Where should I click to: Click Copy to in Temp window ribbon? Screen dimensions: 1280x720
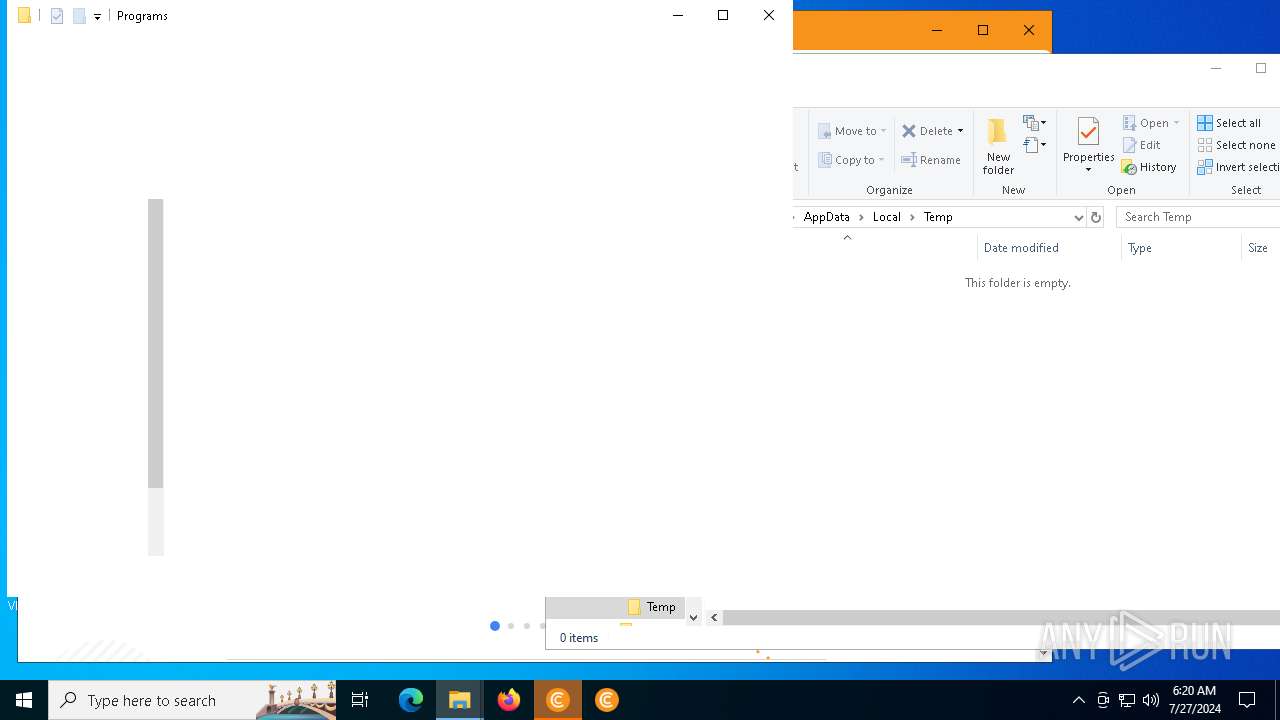(x=851, y=160)
